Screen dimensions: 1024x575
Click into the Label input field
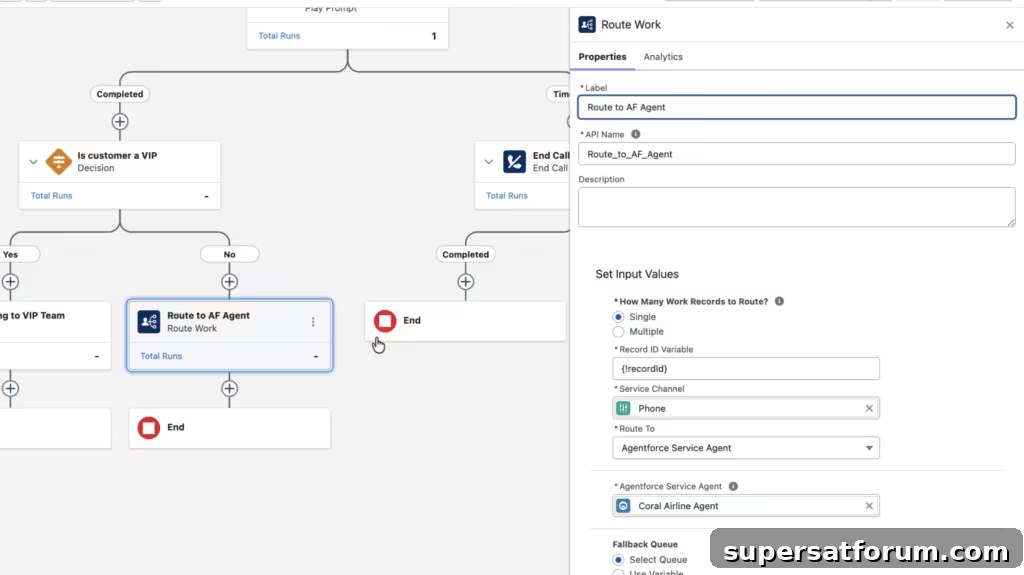(x=797, y=107)
